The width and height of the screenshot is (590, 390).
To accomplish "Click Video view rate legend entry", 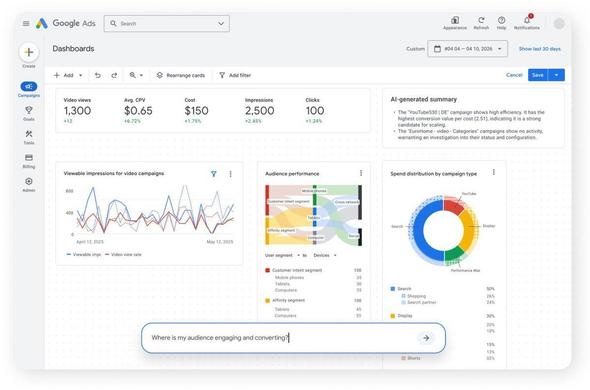I will coord(123,254).
